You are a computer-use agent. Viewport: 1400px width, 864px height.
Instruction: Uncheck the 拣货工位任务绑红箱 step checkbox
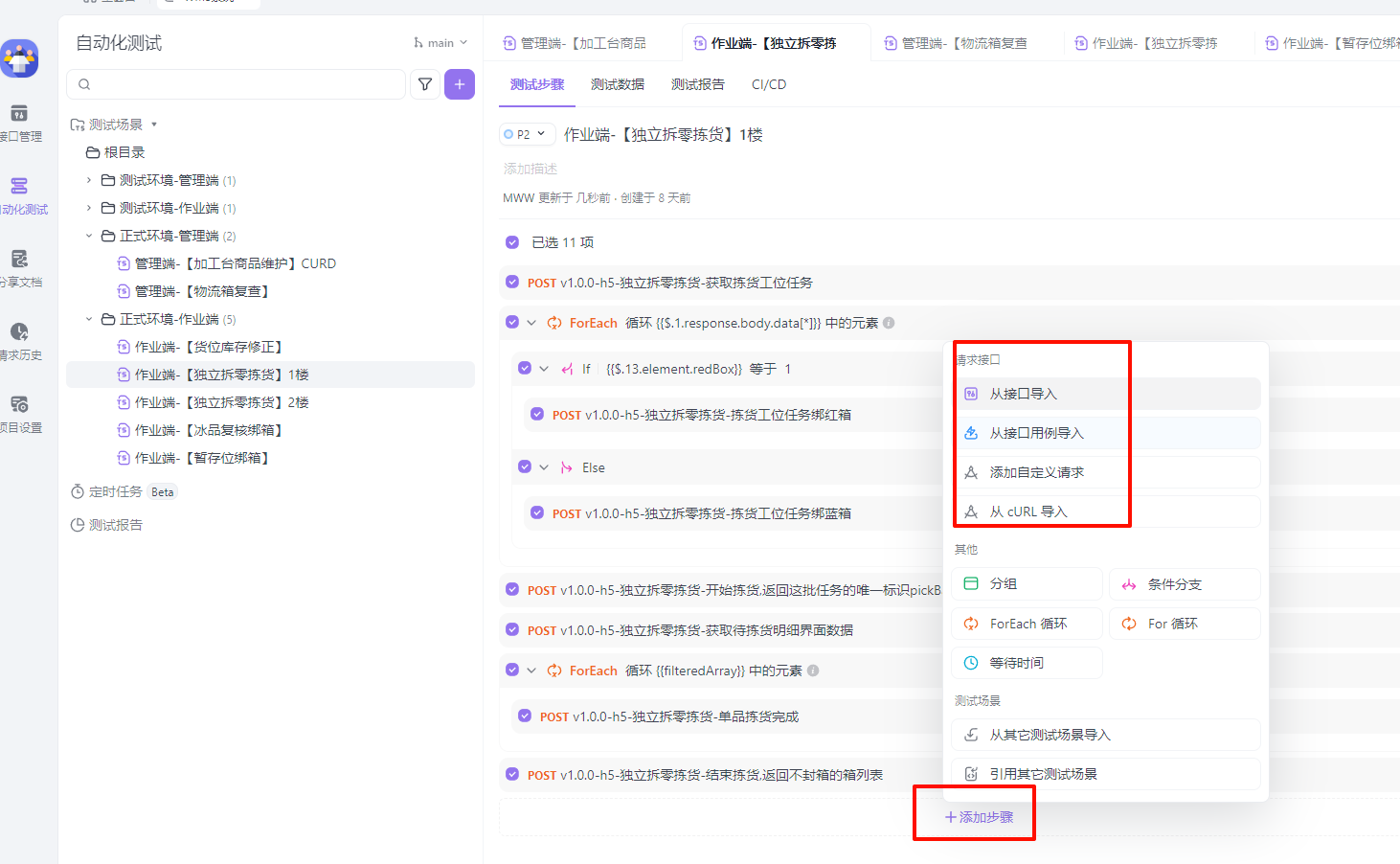[x=537, y=415]
